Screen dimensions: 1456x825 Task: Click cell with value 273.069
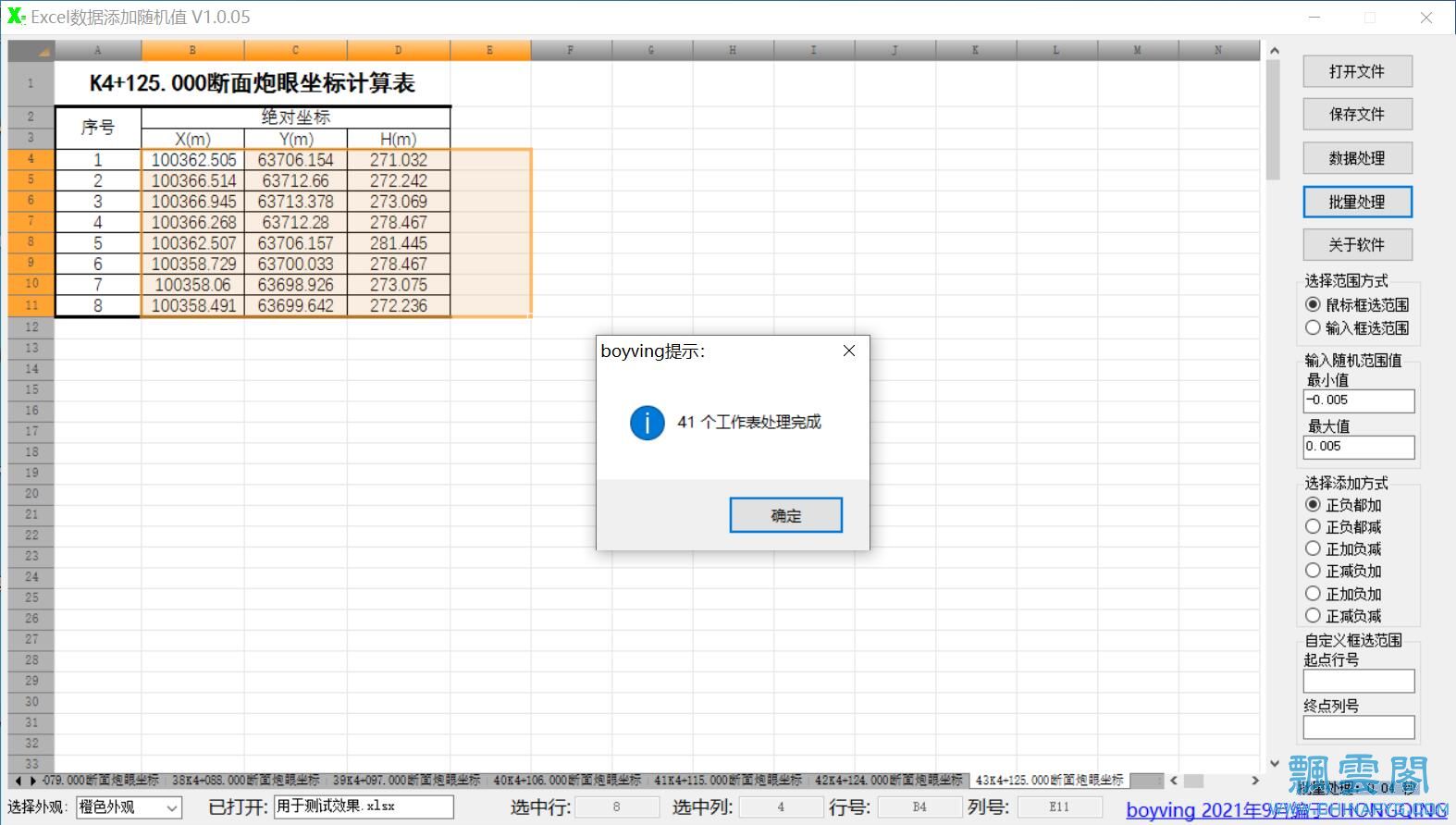pos(399,202)
